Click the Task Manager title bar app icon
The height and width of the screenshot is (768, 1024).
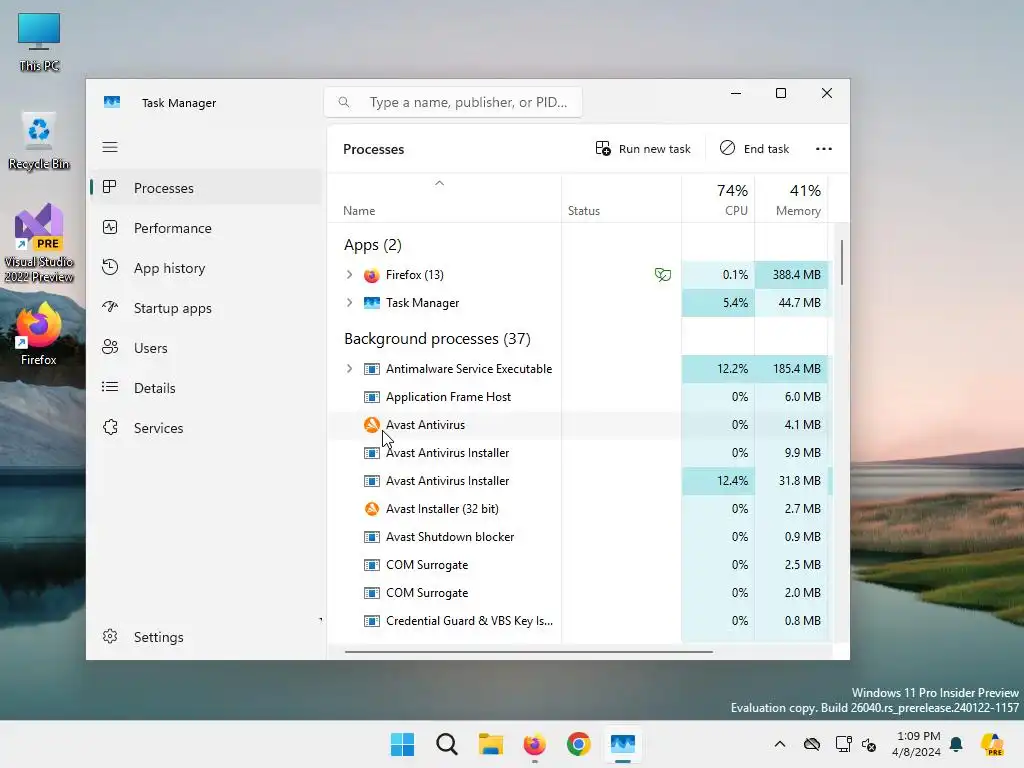tap(112, 102)
